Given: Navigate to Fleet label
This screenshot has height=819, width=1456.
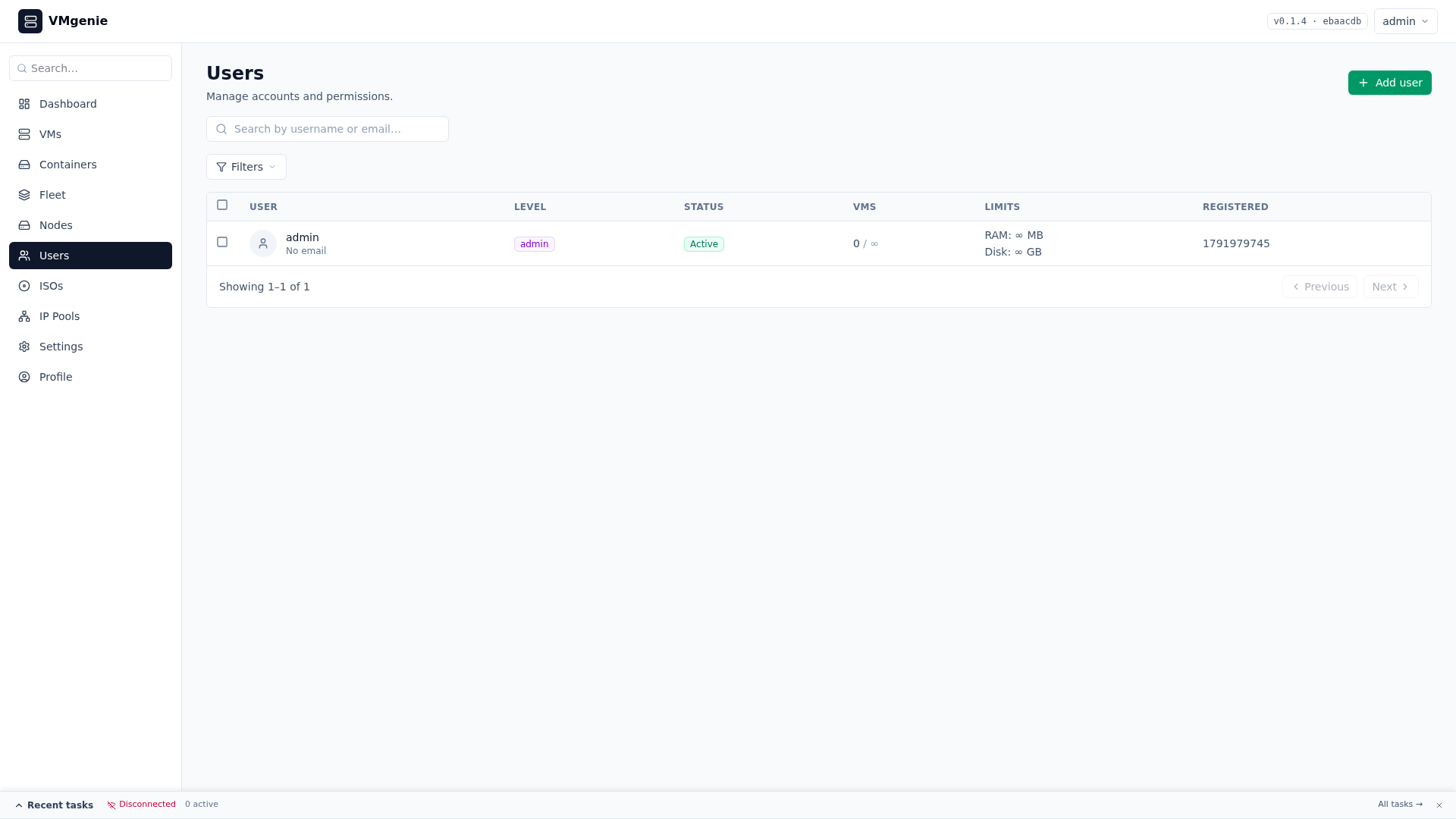Looking at the screenshot, I should 52,195.
